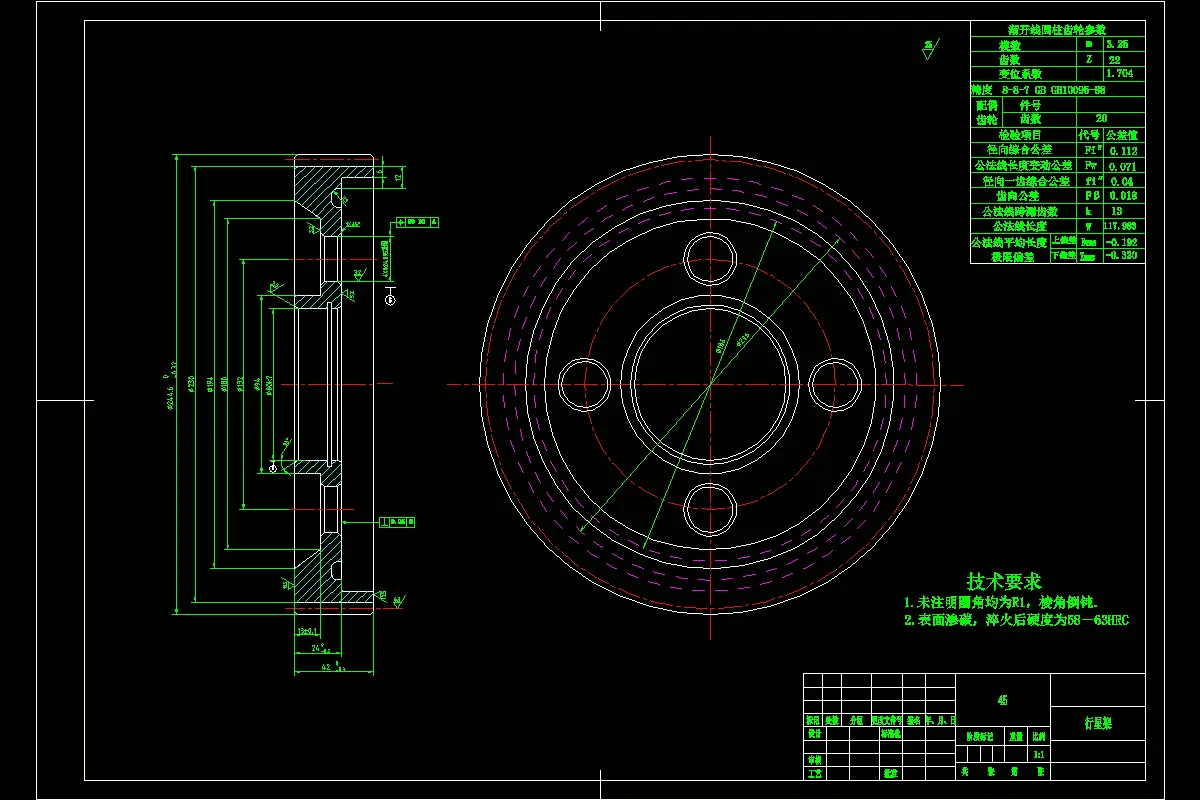Click the tolerance value 0.112 in the gear table

tap(1123, 151)
